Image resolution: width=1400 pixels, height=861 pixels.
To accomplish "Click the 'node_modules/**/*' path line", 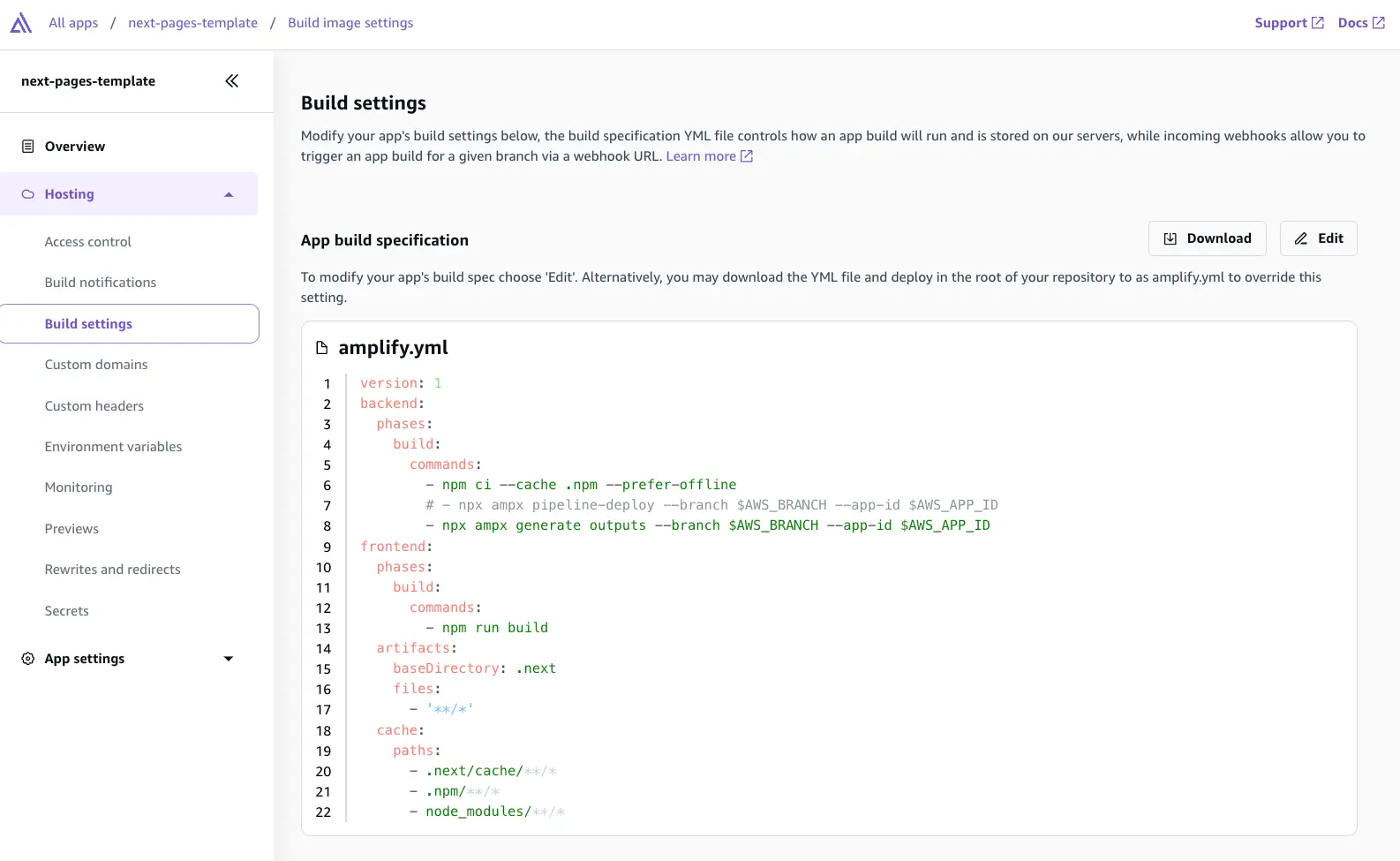I will pos(487,812).
